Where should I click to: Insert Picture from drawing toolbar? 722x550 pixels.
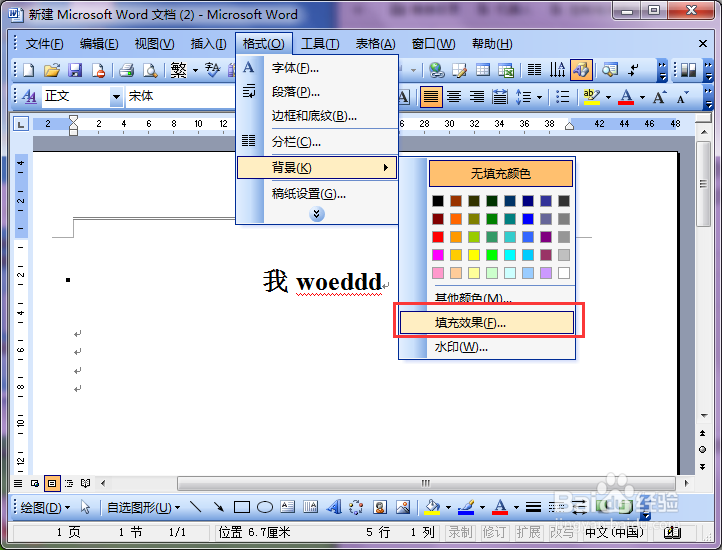click(403, 507)
